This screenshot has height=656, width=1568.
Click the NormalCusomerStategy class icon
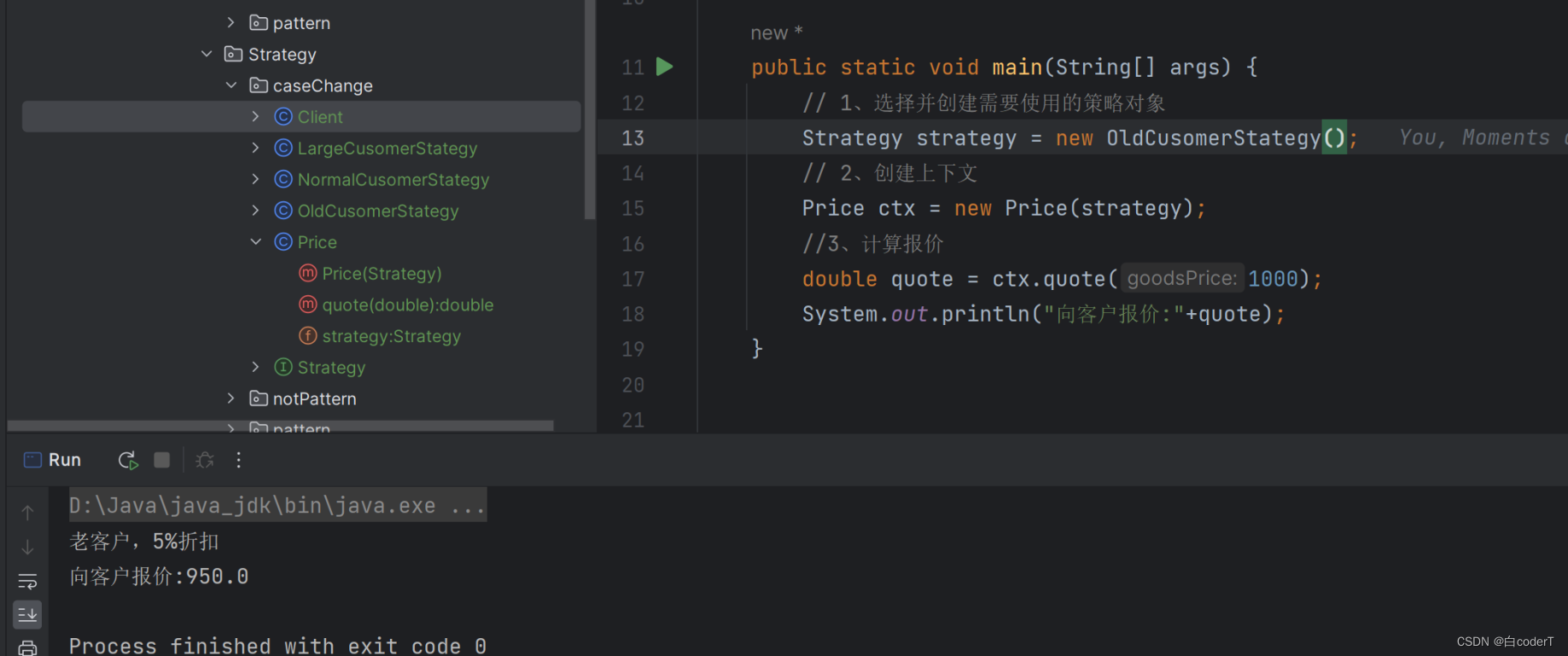click(x=283, y=179)
